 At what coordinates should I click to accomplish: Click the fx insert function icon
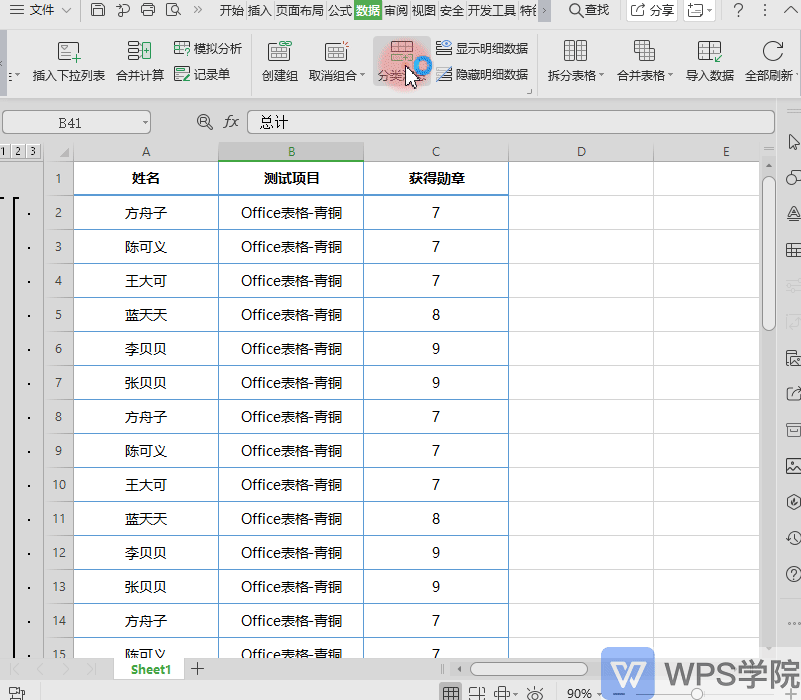tap(231, 122)
